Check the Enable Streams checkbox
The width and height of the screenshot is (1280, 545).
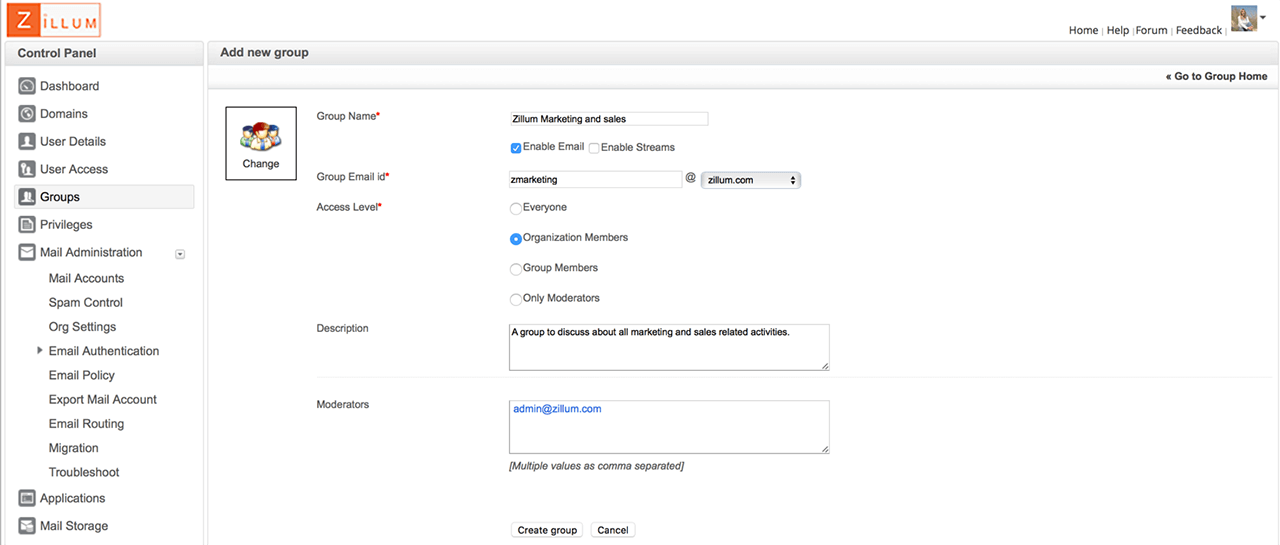click(x=594, y=148)
